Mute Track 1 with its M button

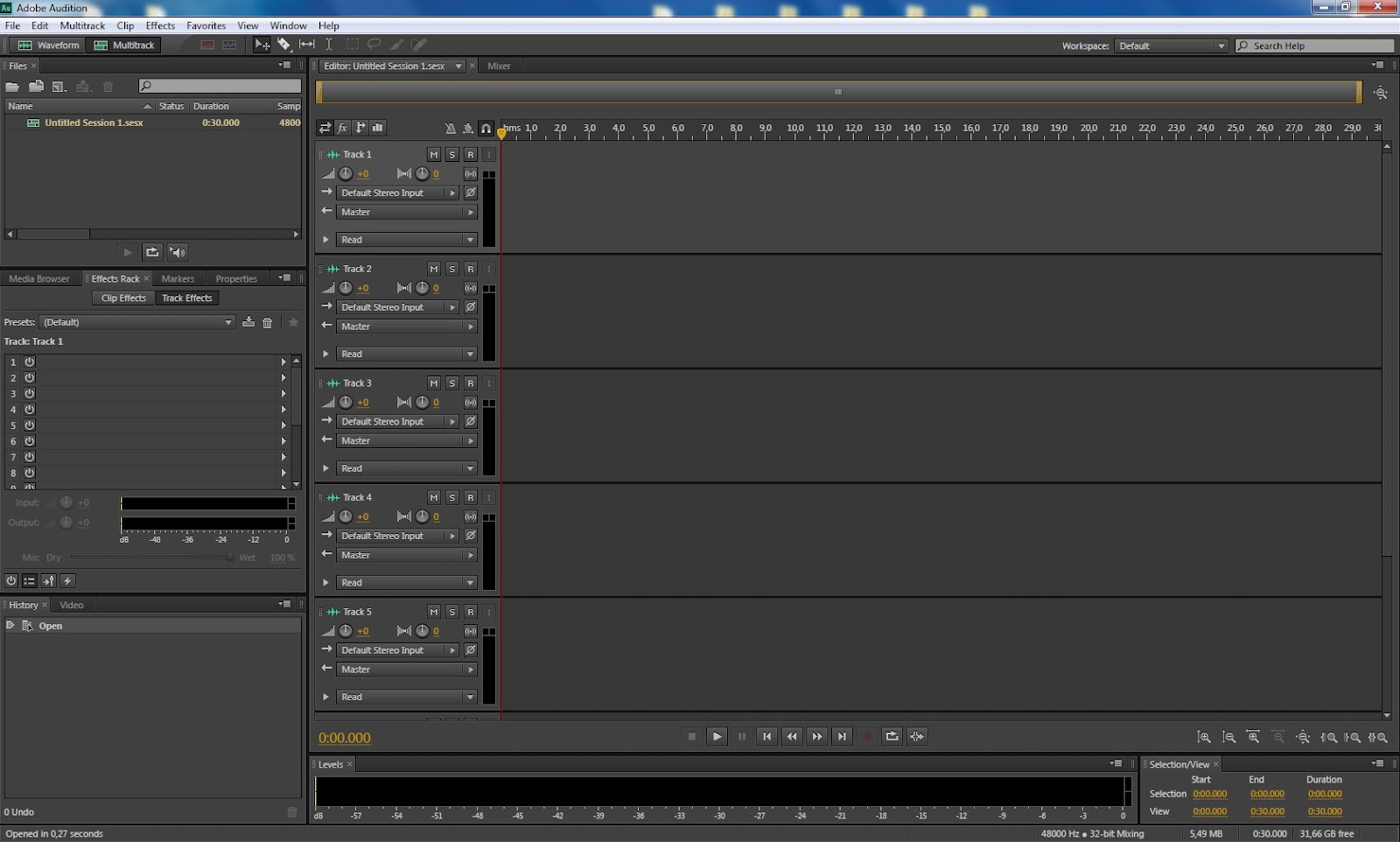pyautogui.click(x=433, y=154)
